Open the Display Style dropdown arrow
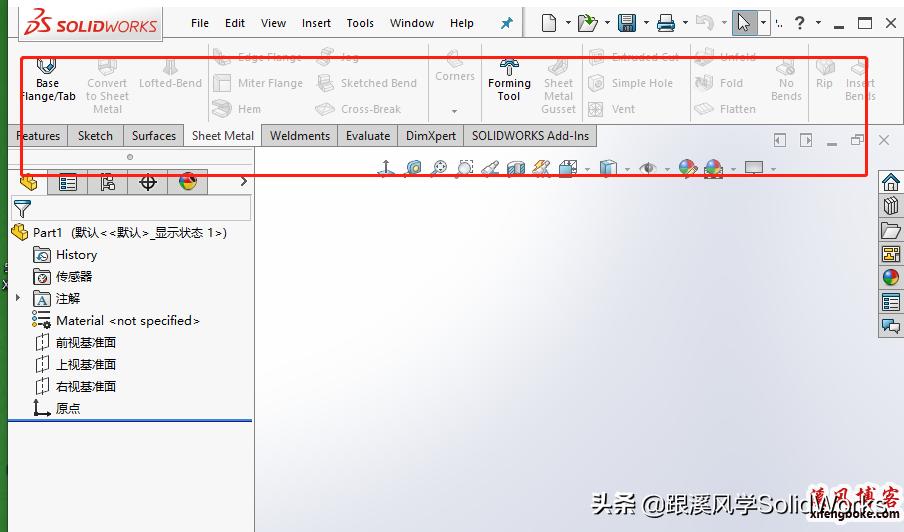This screenshot has height=532, width=904. coord(627,169)
